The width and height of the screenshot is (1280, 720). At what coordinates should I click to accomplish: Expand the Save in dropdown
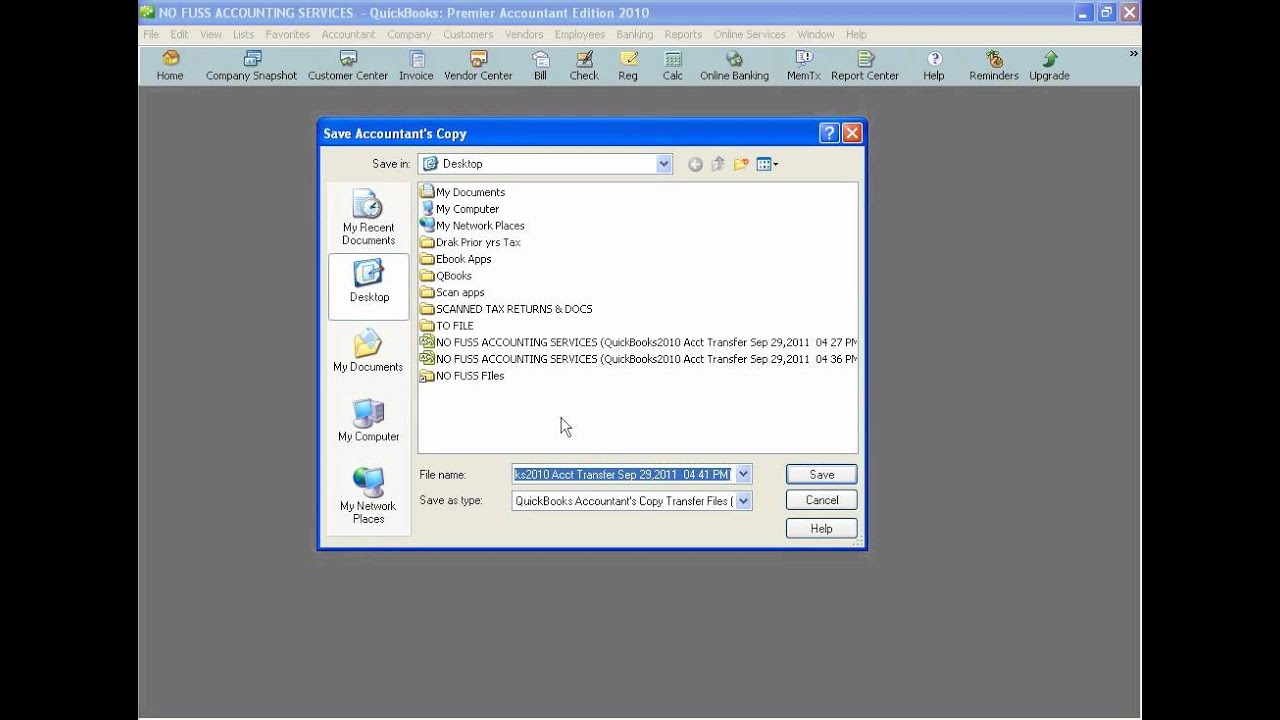pos(664,164)
